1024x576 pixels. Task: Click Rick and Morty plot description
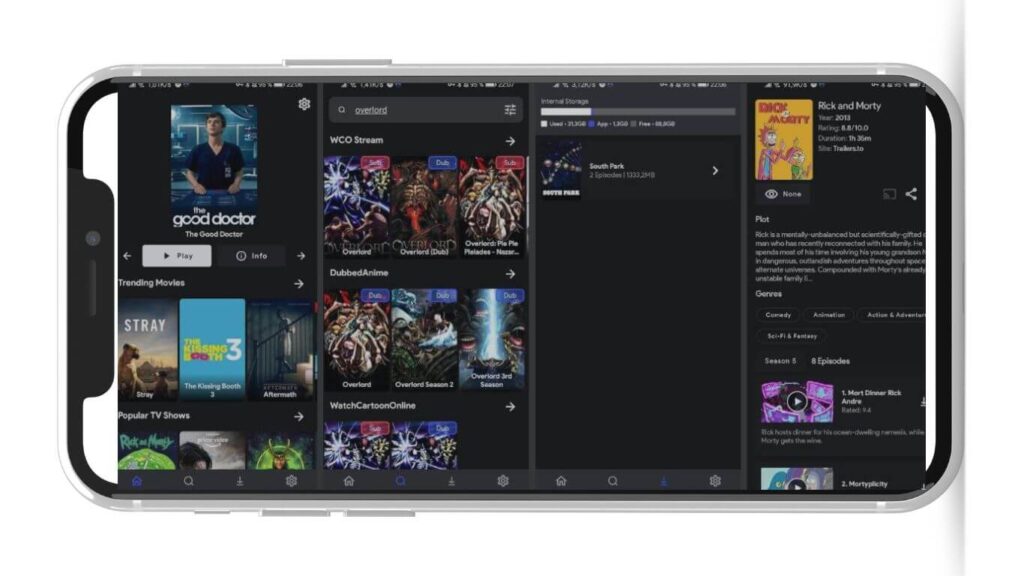coord(840,256)
